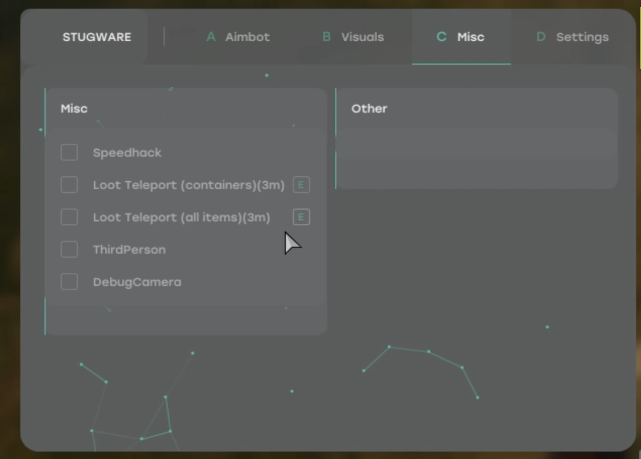Enable the ThirdPerson checkbox
Screen dimensions: 641x459
click(x=69, y=249)
